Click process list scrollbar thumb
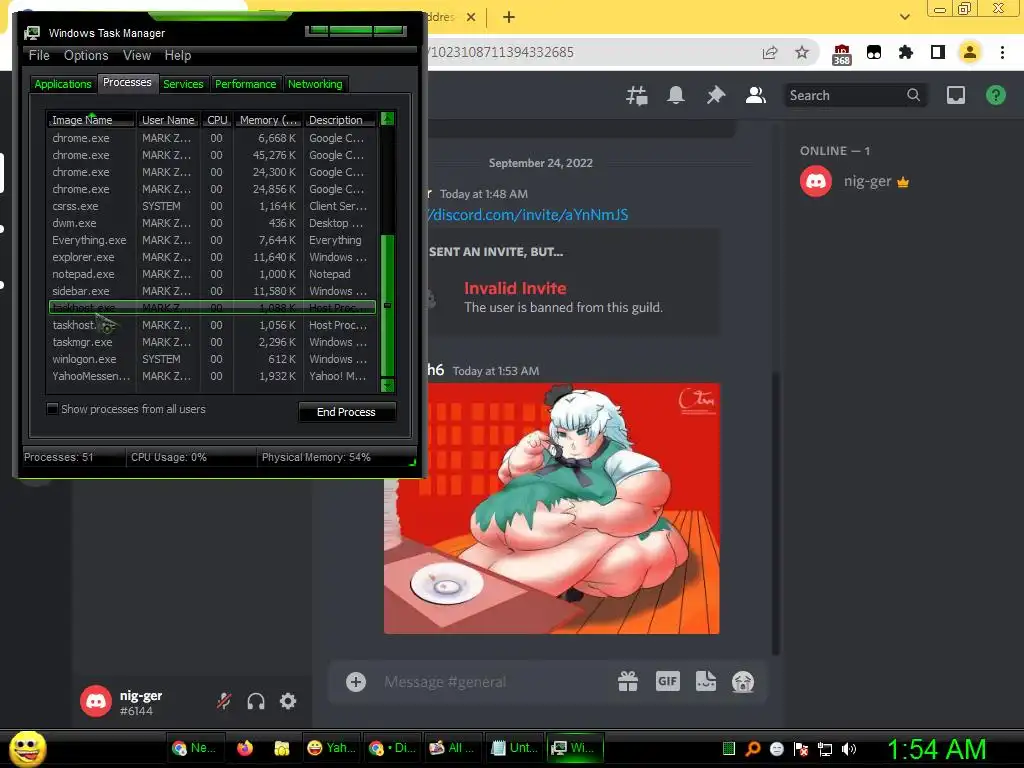This screenshot has width=1024, height=768. (x=387, y=305)
